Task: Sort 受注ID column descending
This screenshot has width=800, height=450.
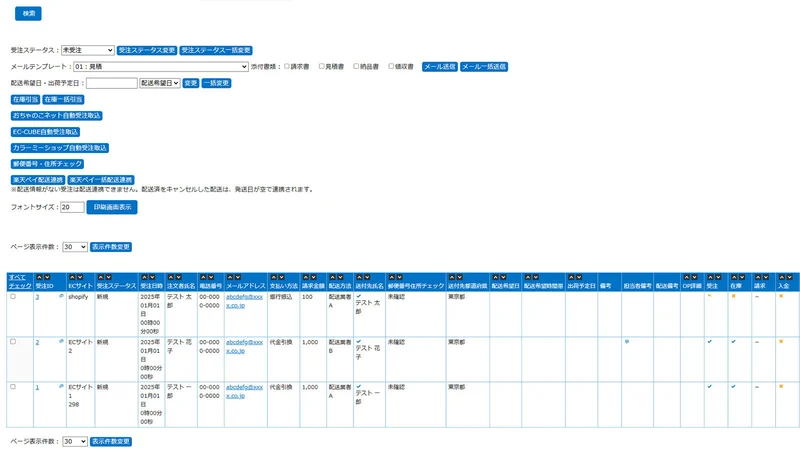Action: click(x=47, y=277)
